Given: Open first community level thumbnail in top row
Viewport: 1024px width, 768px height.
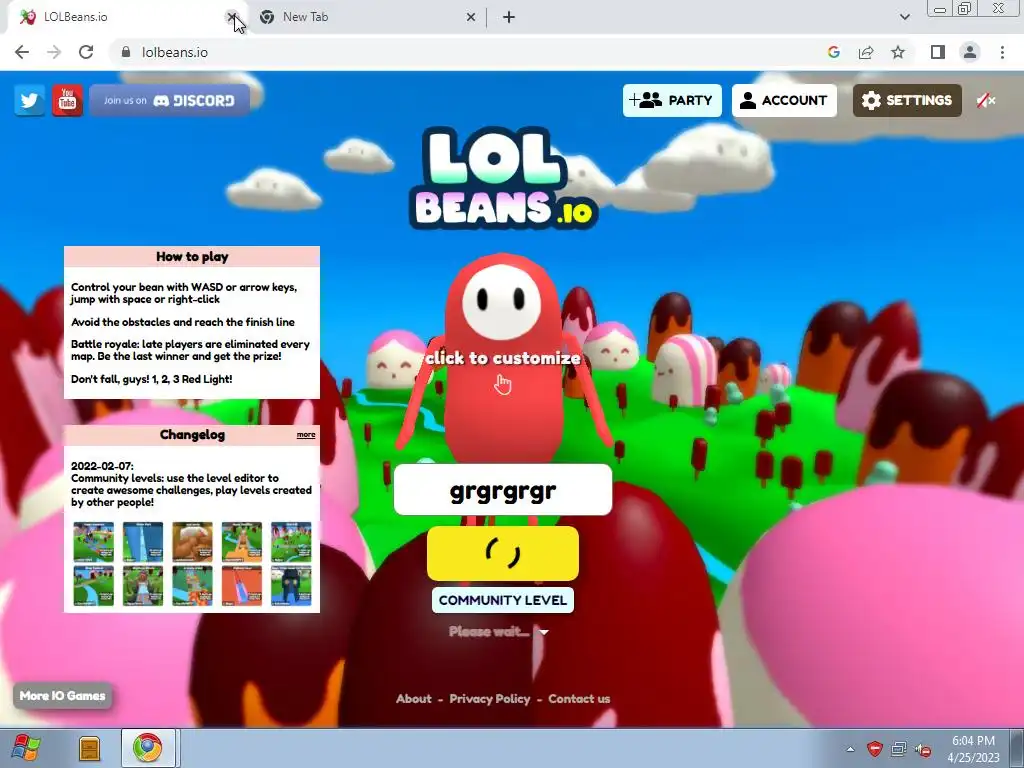Looking at the screenshot, I should [93, 542].
